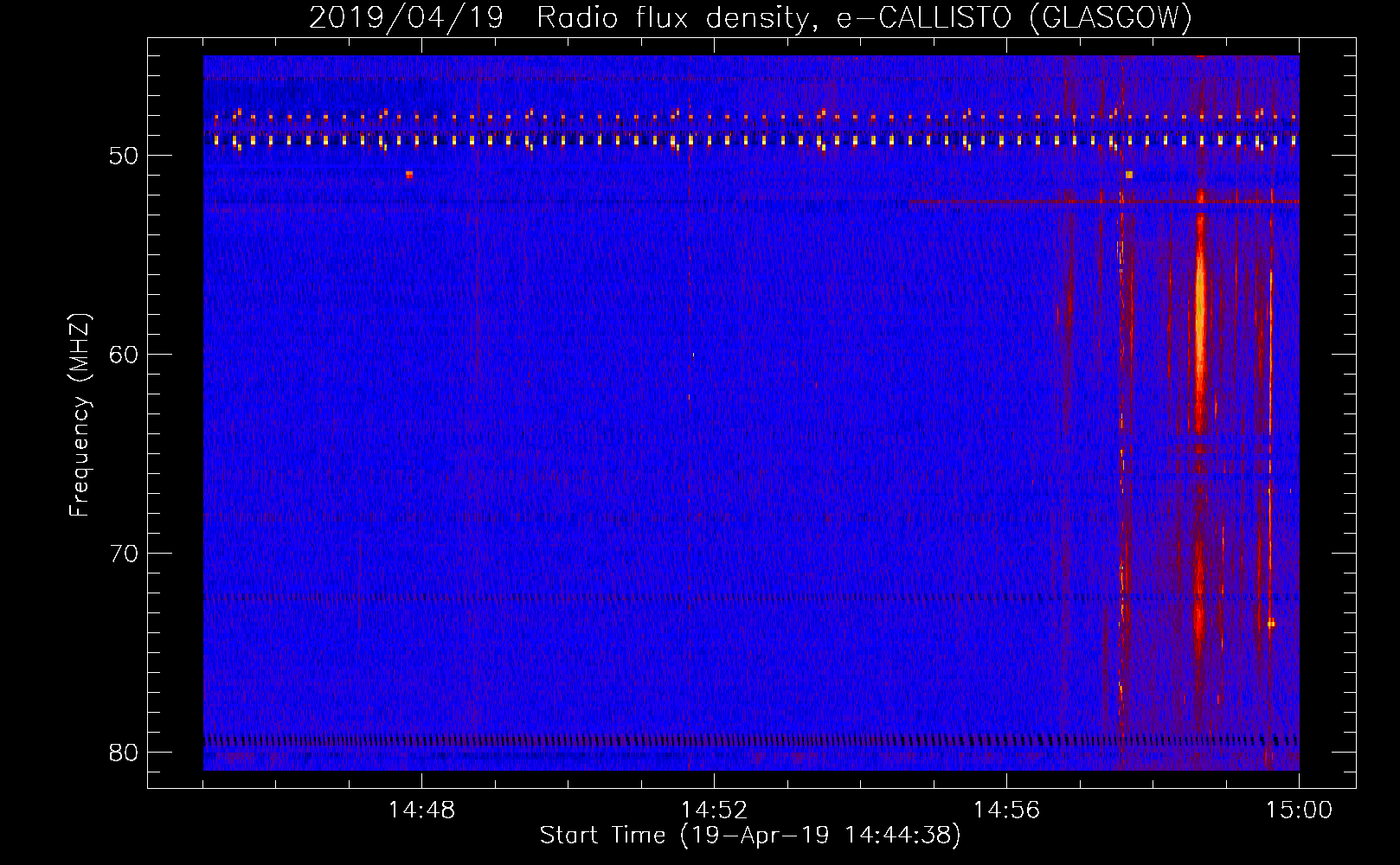Click the "14:52" time tick label
The height and width of the screenshot is (865, 1400).
click(x=714, y=811)
